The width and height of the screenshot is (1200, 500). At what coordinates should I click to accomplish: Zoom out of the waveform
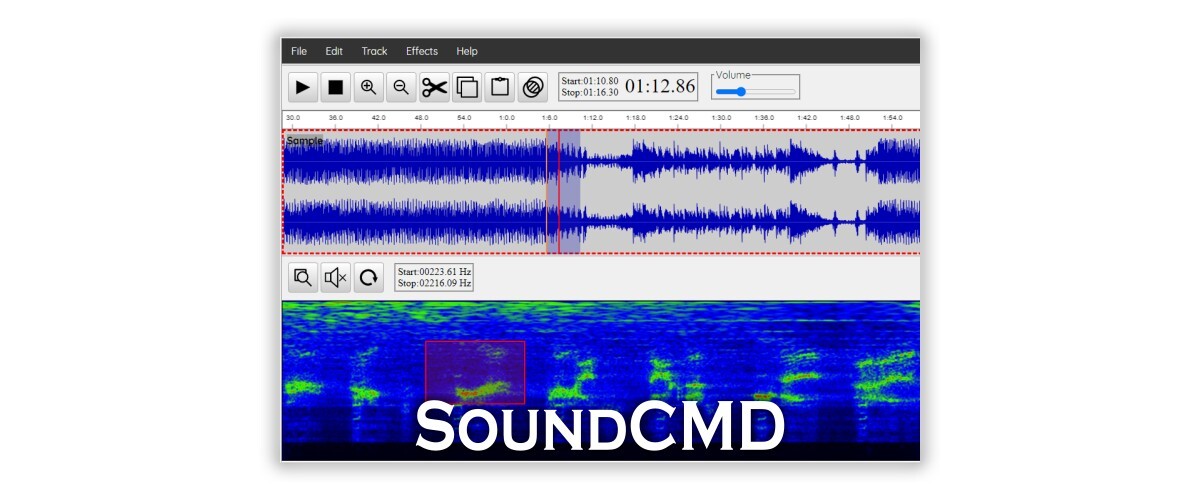(x=401, y=87)
